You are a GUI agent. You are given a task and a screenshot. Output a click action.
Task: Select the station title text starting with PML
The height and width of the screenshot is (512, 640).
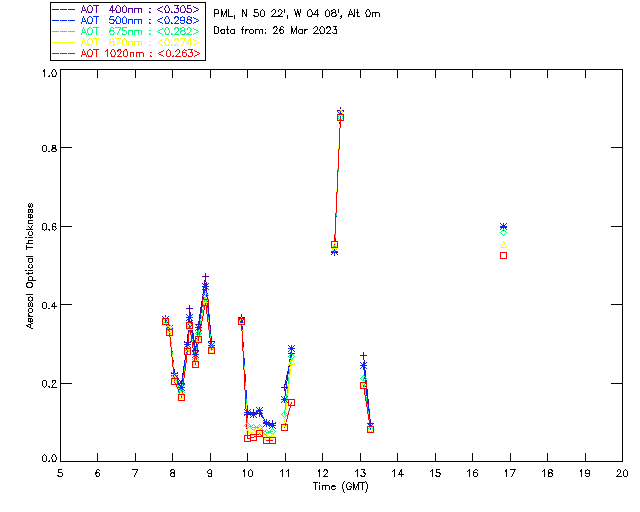tap(297, 14)
